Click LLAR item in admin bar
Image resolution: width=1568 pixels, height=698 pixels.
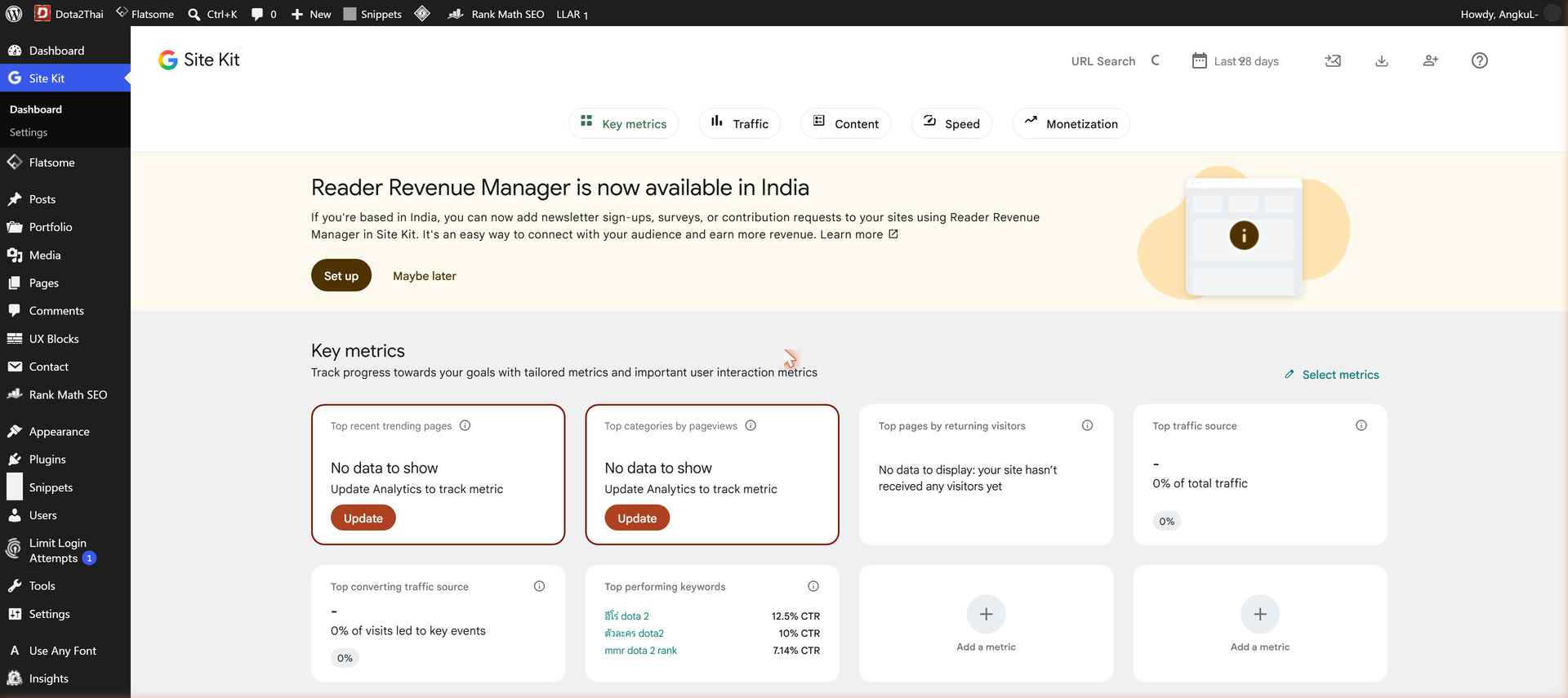pyautogui.click(x=572, y=14)
